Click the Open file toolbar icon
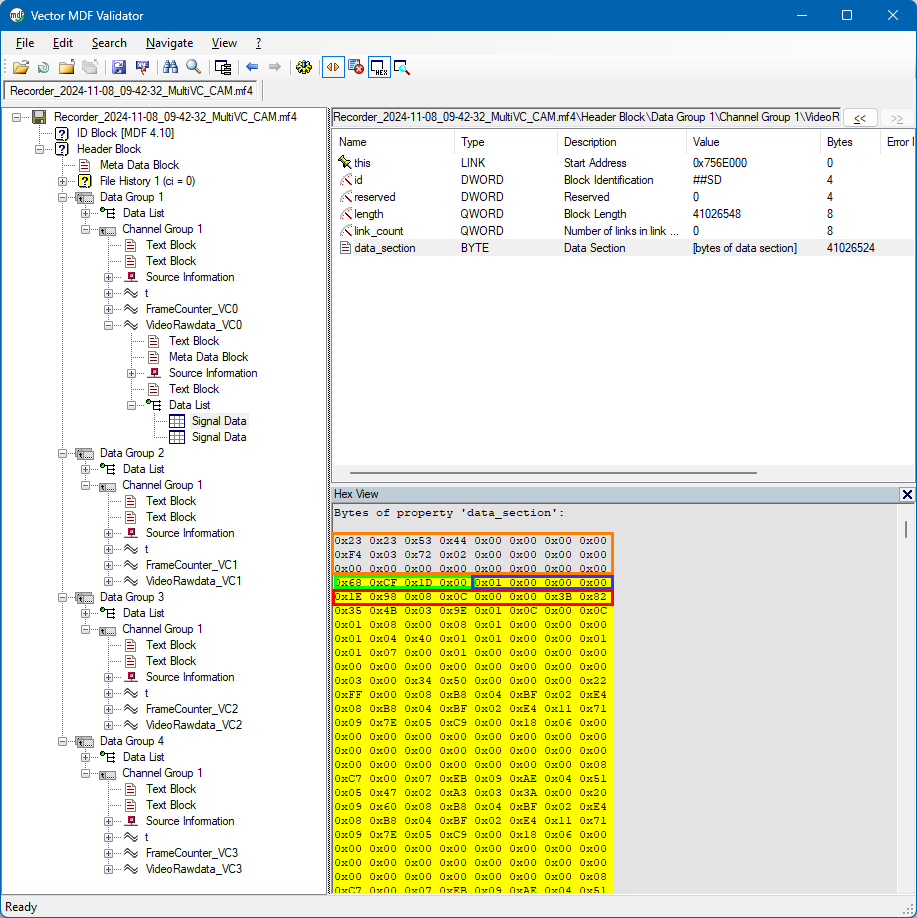 point(20,67)
